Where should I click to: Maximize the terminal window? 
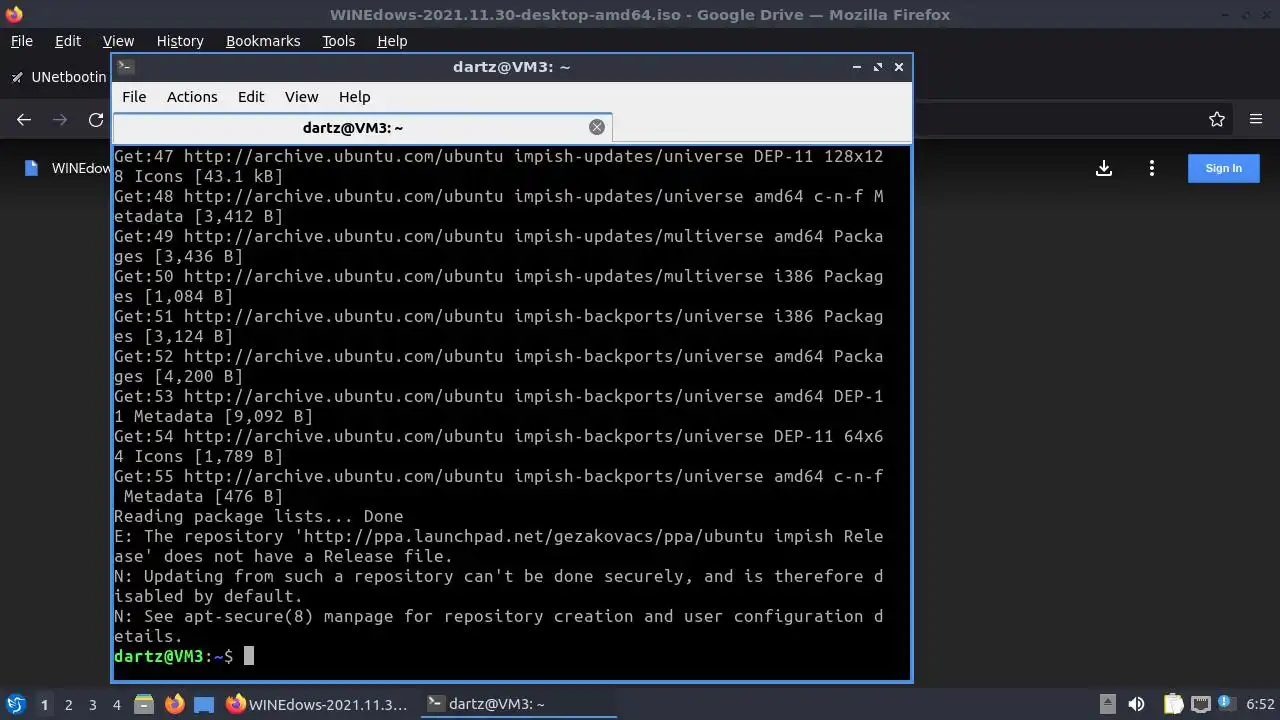pyautogui.click(x=878, y=67)
